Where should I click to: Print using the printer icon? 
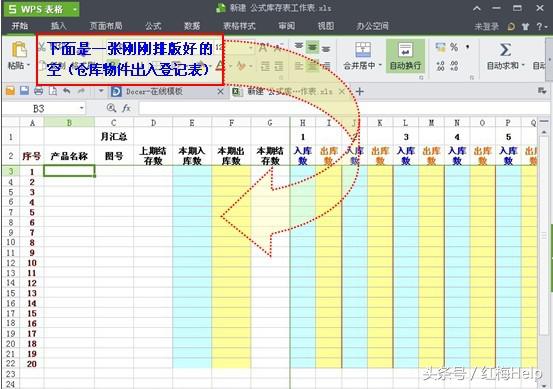(38, 91)
